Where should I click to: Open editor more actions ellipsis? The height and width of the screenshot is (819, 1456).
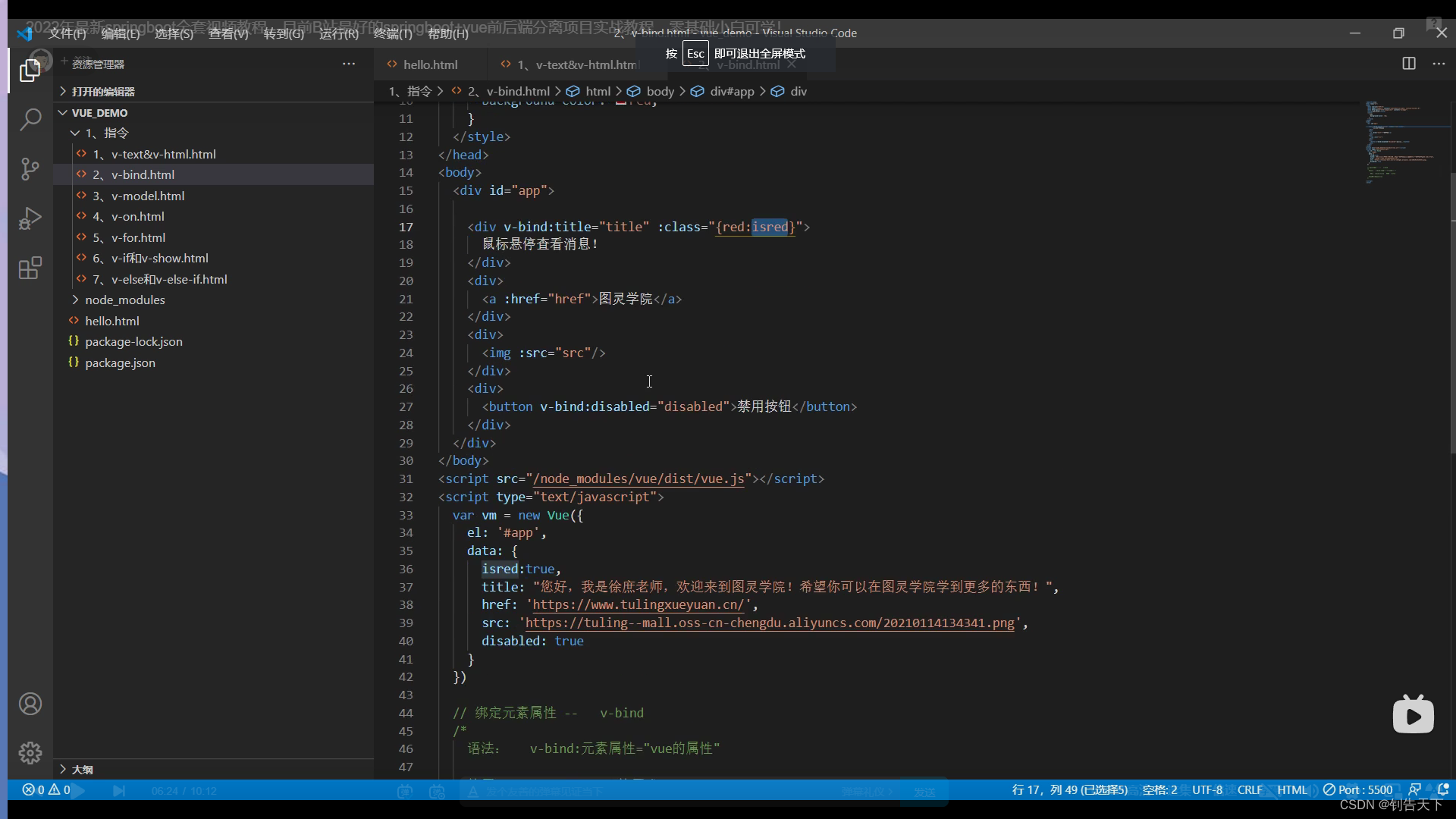click(1439, 64)
